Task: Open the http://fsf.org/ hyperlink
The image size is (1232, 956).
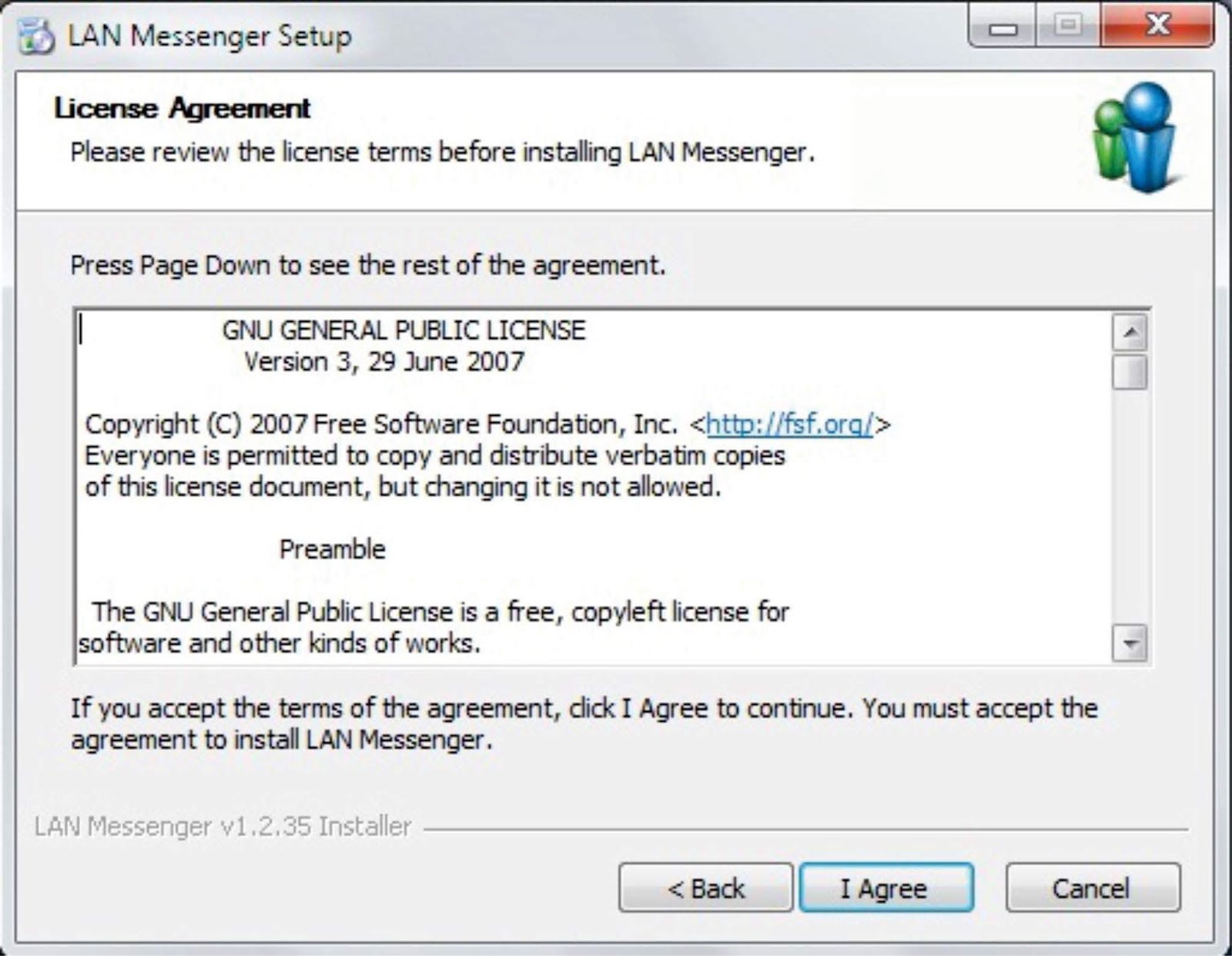Action: 790,423
